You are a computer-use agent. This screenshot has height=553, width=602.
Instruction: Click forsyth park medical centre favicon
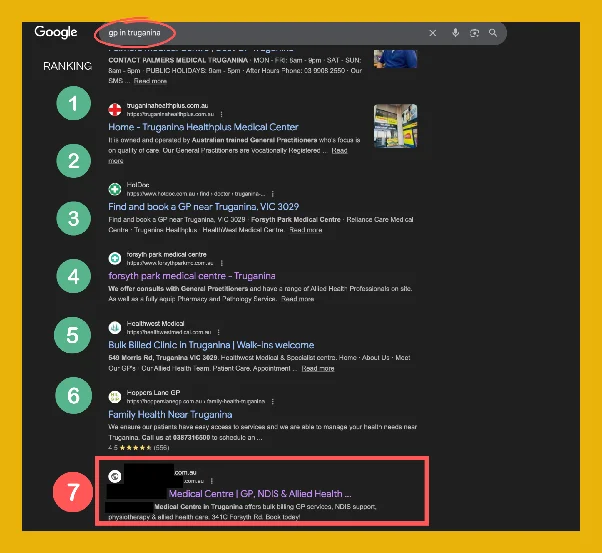(115, 258)
